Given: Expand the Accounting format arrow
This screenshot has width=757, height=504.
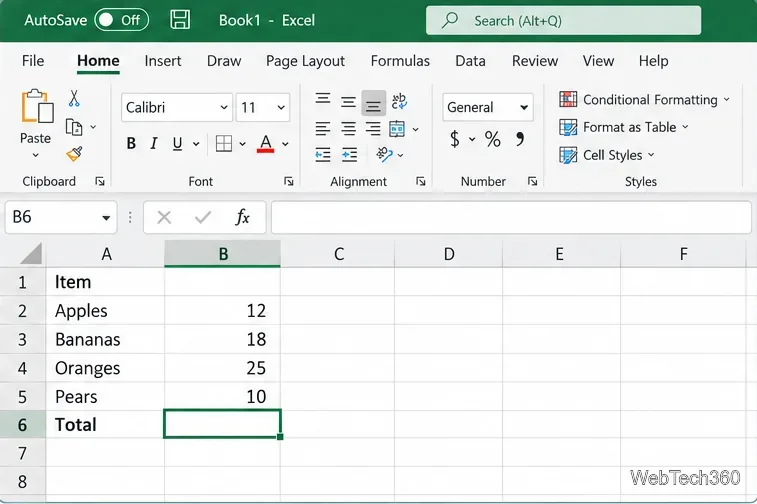Looking at the screenshot, I should click(x=472, y=139).
